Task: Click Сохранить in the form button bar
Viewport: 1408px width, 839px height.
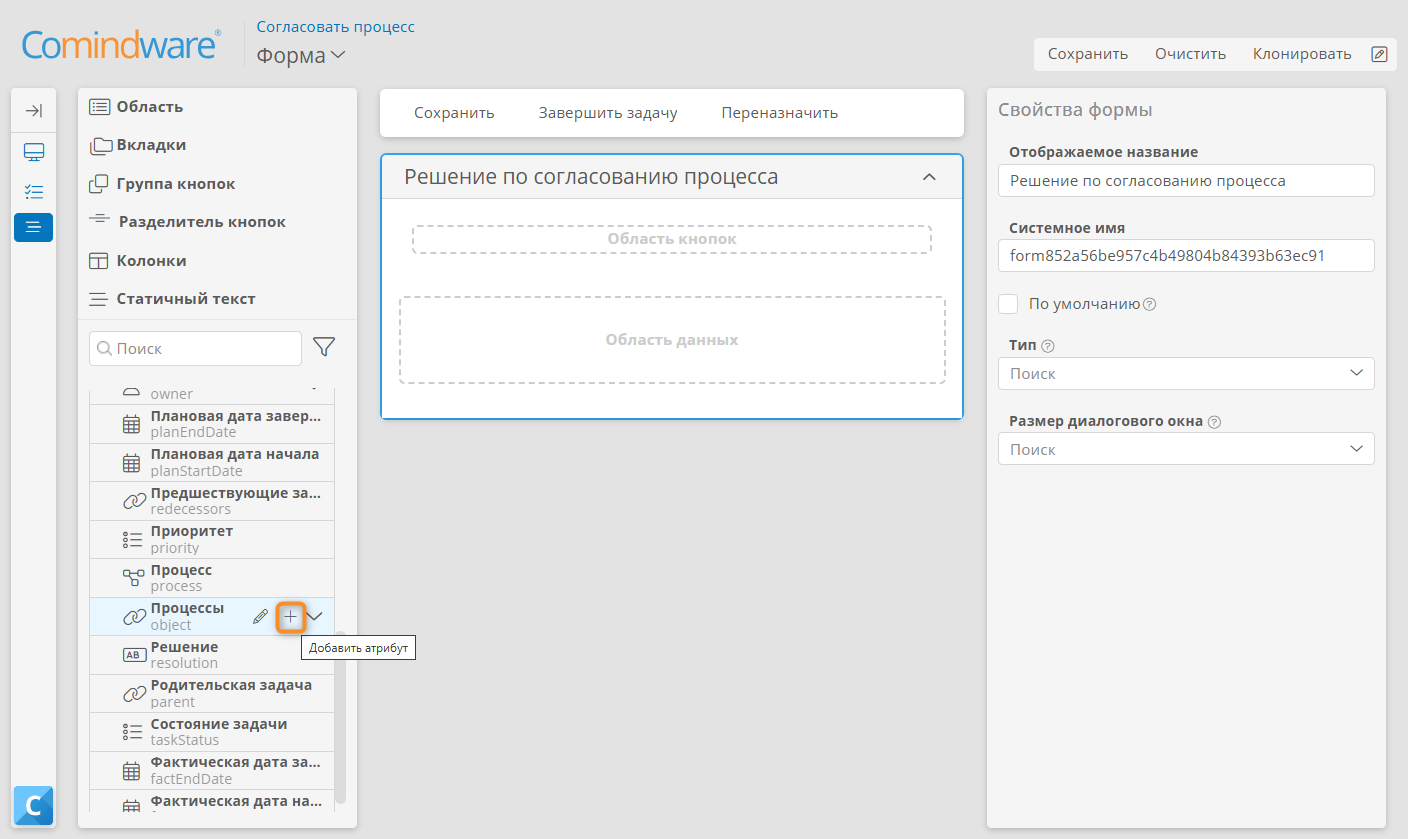Action: tap(454, 113)
